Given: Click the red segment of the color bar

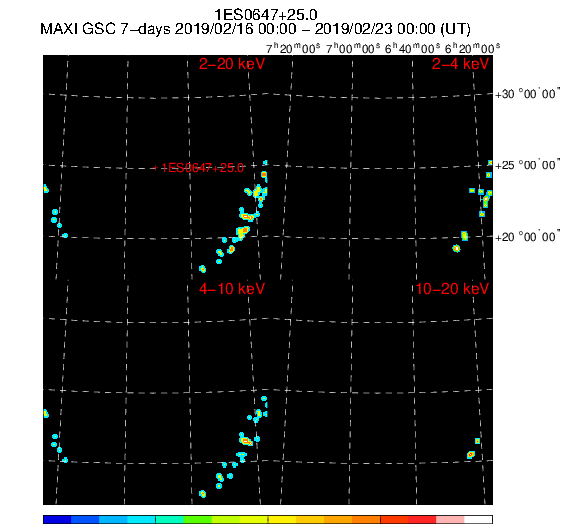Looking at the screenshot, I should tap(422, 519).
